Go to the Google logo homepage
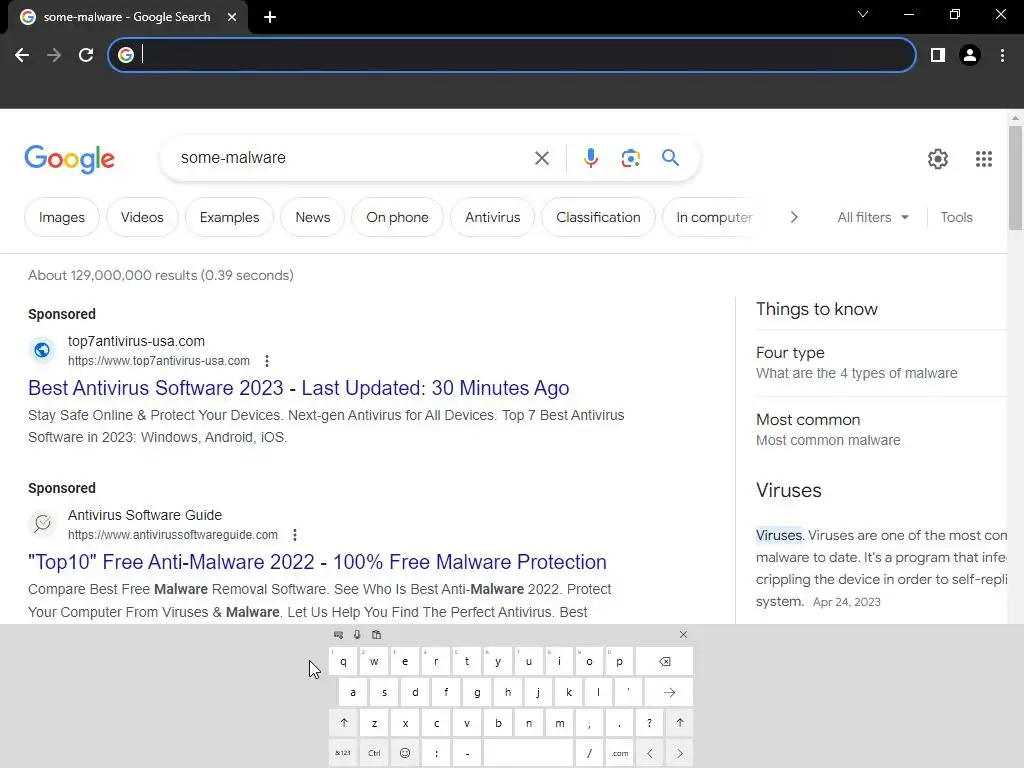This screenshot has width=1024, height=768. tap(69, 159)
